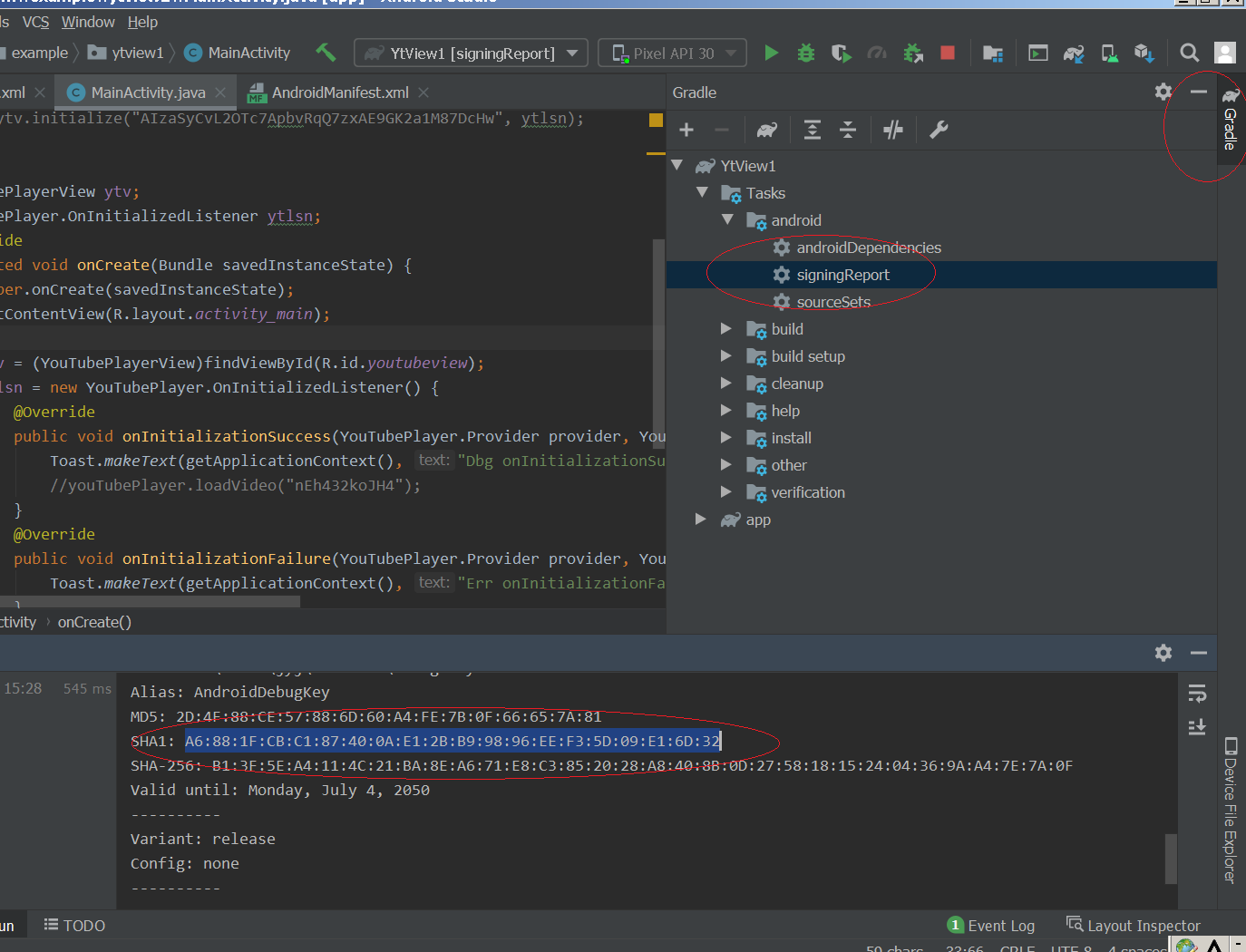1246x952 pixels.
Task: Open the Pixel API 30 device dropdown
Action: [673, 53]
